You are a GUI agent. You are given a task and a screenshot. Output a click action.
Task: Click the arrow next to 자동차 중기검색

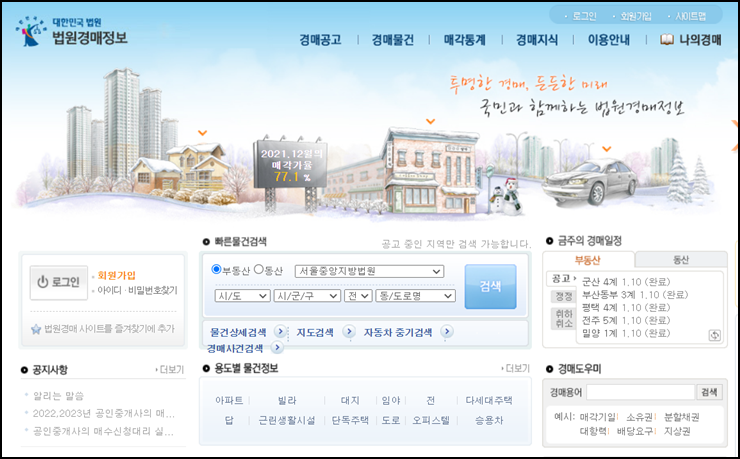pyautogui.click(x=447, y=332)
